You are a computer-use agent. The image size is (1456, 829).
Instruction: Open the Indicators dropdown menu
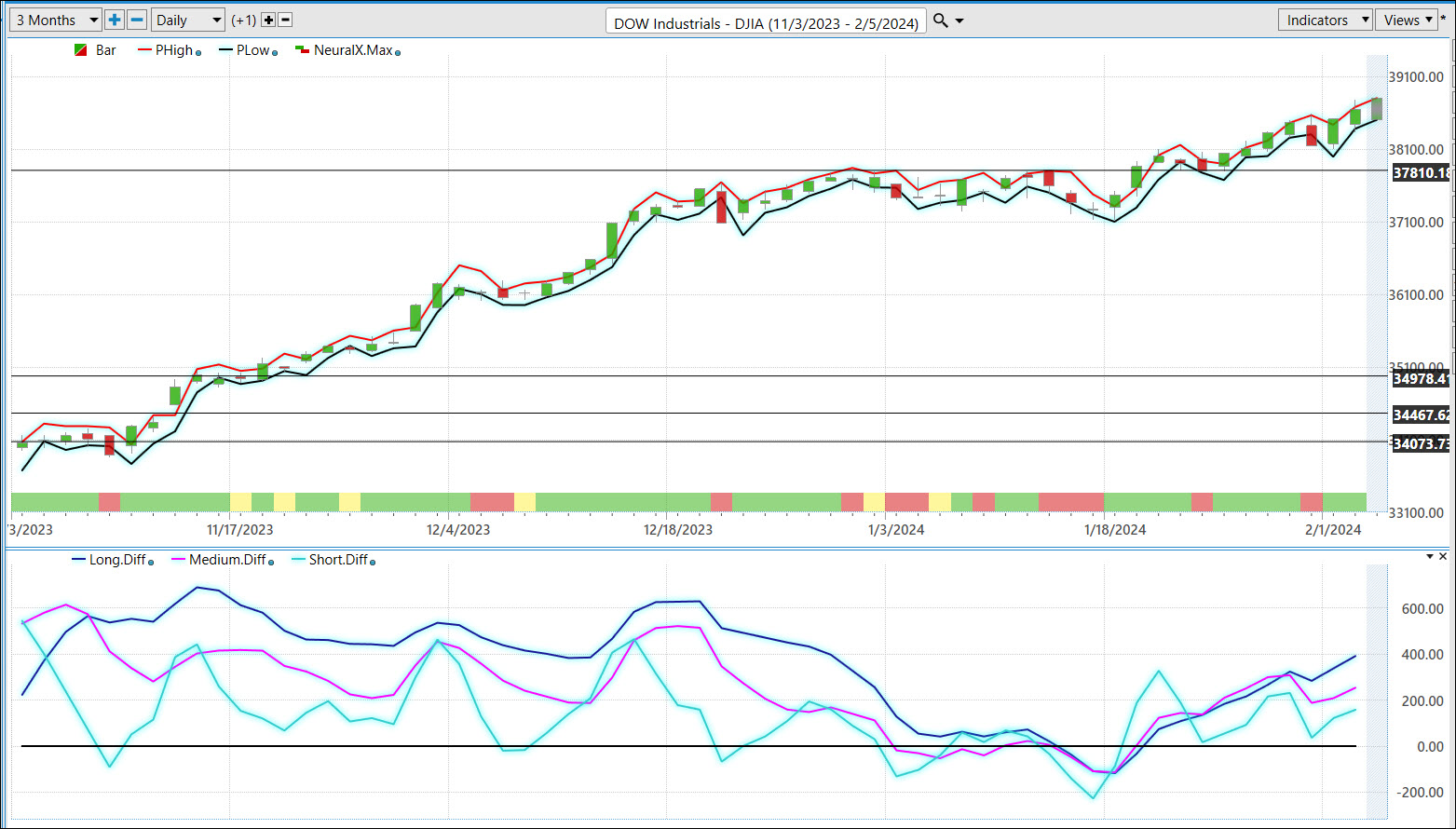[x=1325, y=20]
